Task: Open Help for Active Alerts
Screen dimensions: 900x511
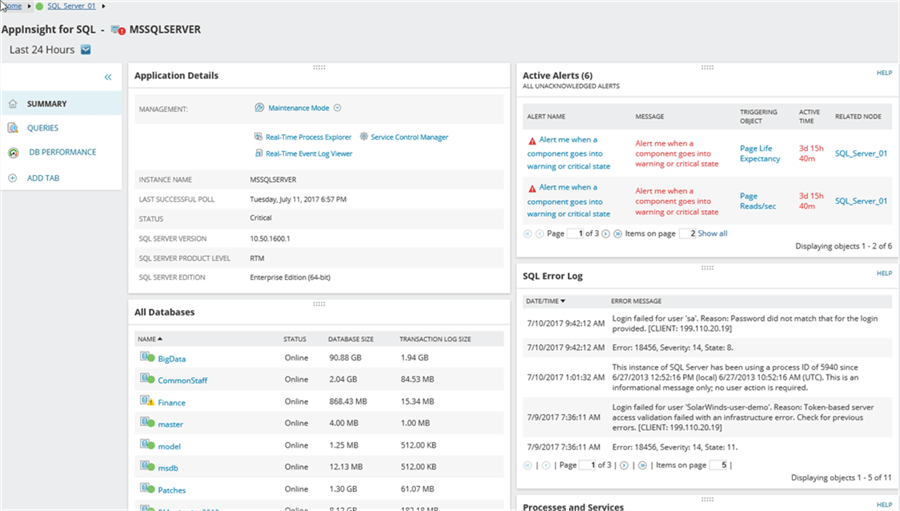Action: click(884, 73)
